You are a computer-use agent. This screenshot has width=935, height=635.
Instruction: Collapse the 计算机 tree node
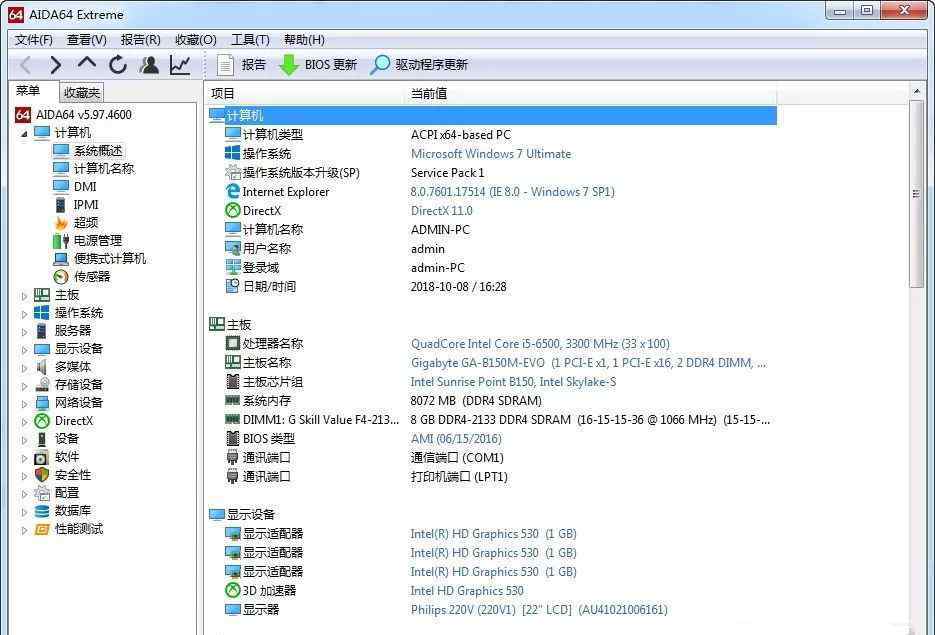click(24, 134)
